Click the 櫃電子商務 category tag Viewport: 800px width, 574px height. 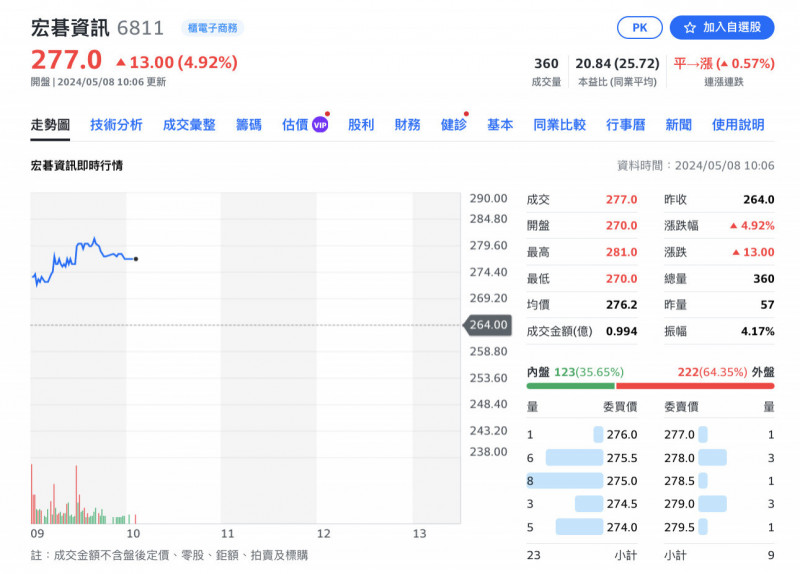click(212, 28)
